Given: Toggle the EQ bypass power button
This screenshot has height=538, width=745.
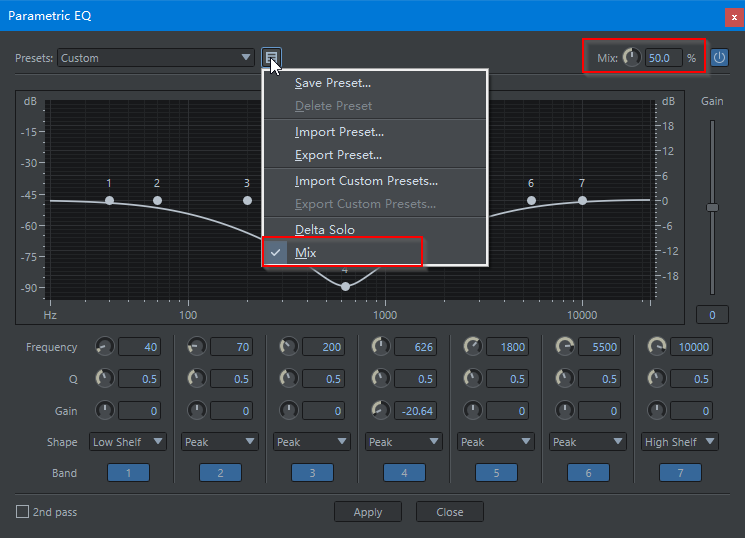Looking at the screenshot, I should [x=719, y=58].
